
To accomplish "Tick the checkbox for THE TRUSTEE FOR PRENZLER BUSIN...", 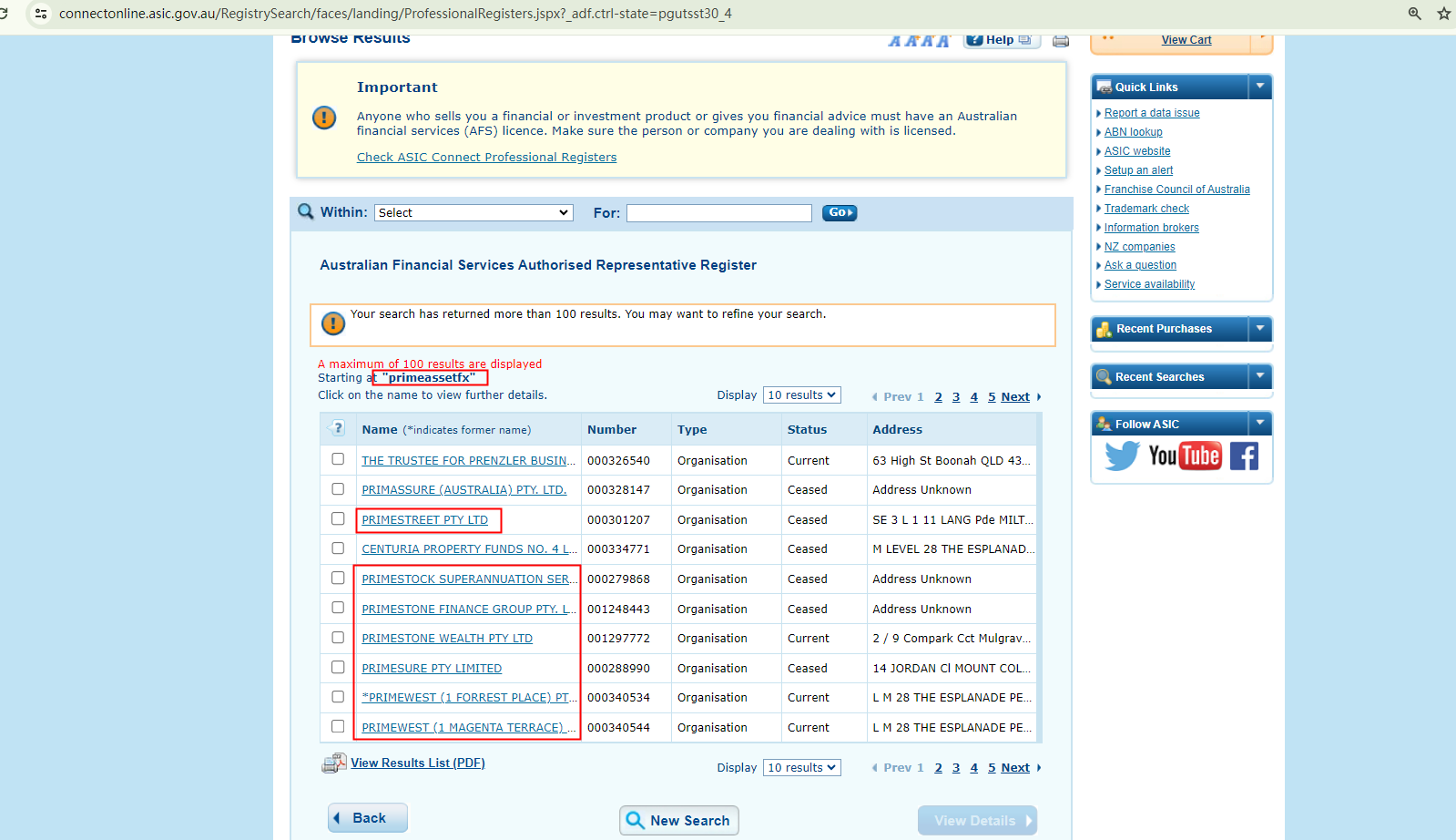I will coord(338,459).
